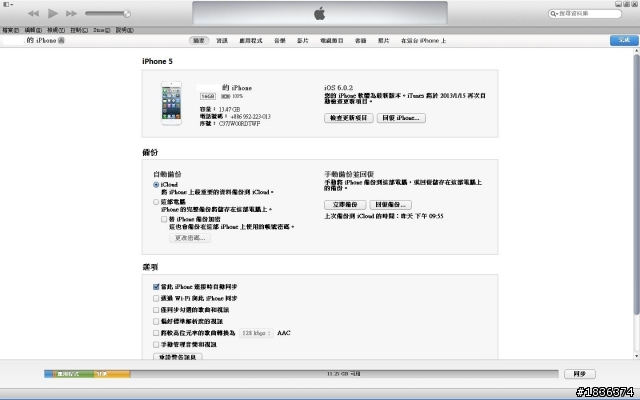Select iCloud automatic backup option
Viewport: 640px width, 400px height.
pyautogui.click(x=156, y=185)
